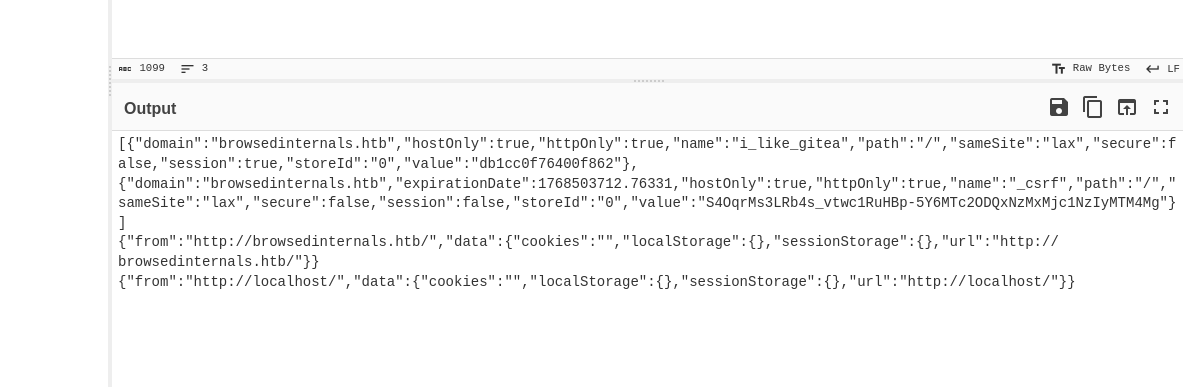Viewport: 1183px width, 387px height.
Task: Click the line count icon showing 3
Action: click(187, 69)
